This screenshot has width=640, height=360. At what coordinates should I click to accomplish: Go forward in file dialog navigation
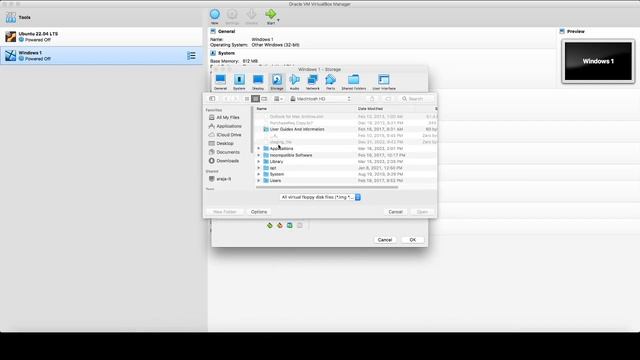[235, 99]
